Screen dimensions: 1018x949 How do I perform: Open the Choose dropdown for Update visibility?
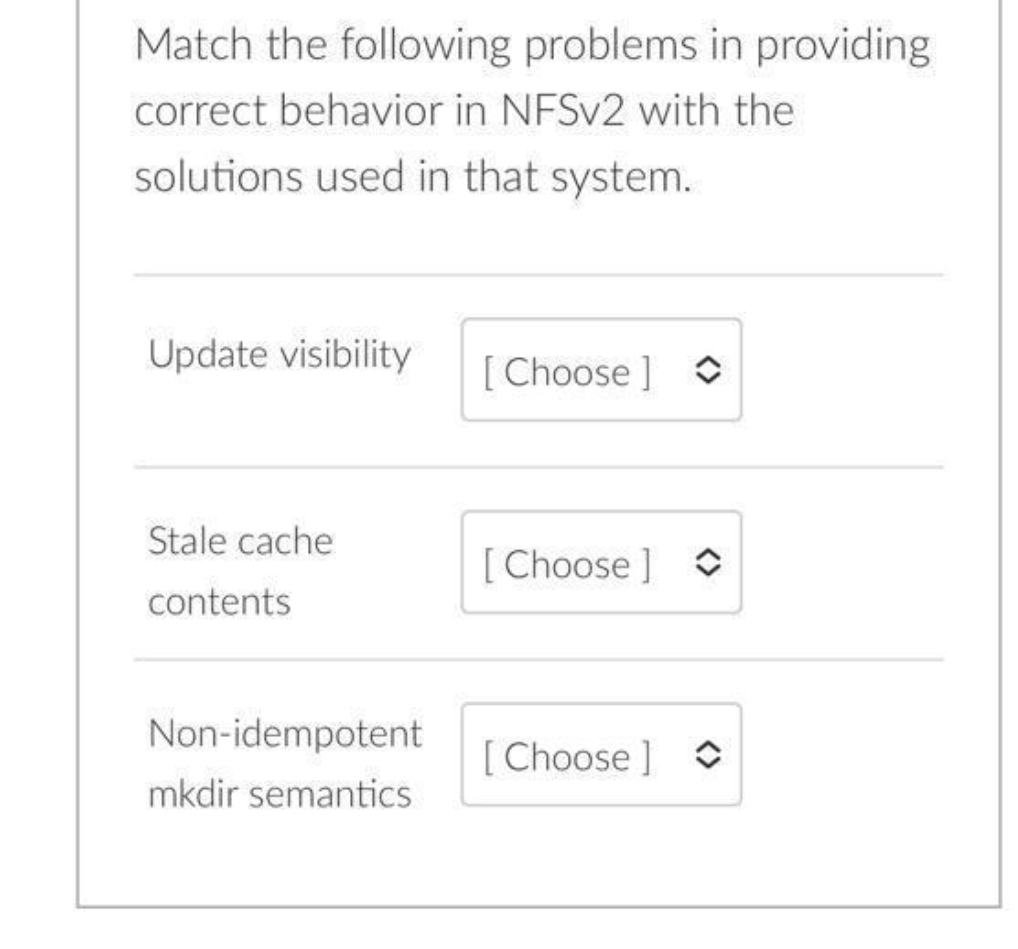pyautogui.click(x=600, y=372)
